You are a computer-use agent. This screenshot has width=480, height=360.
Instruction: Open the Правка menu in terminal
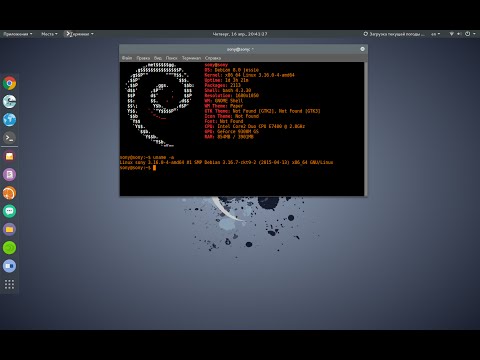[x=143, y=58]
